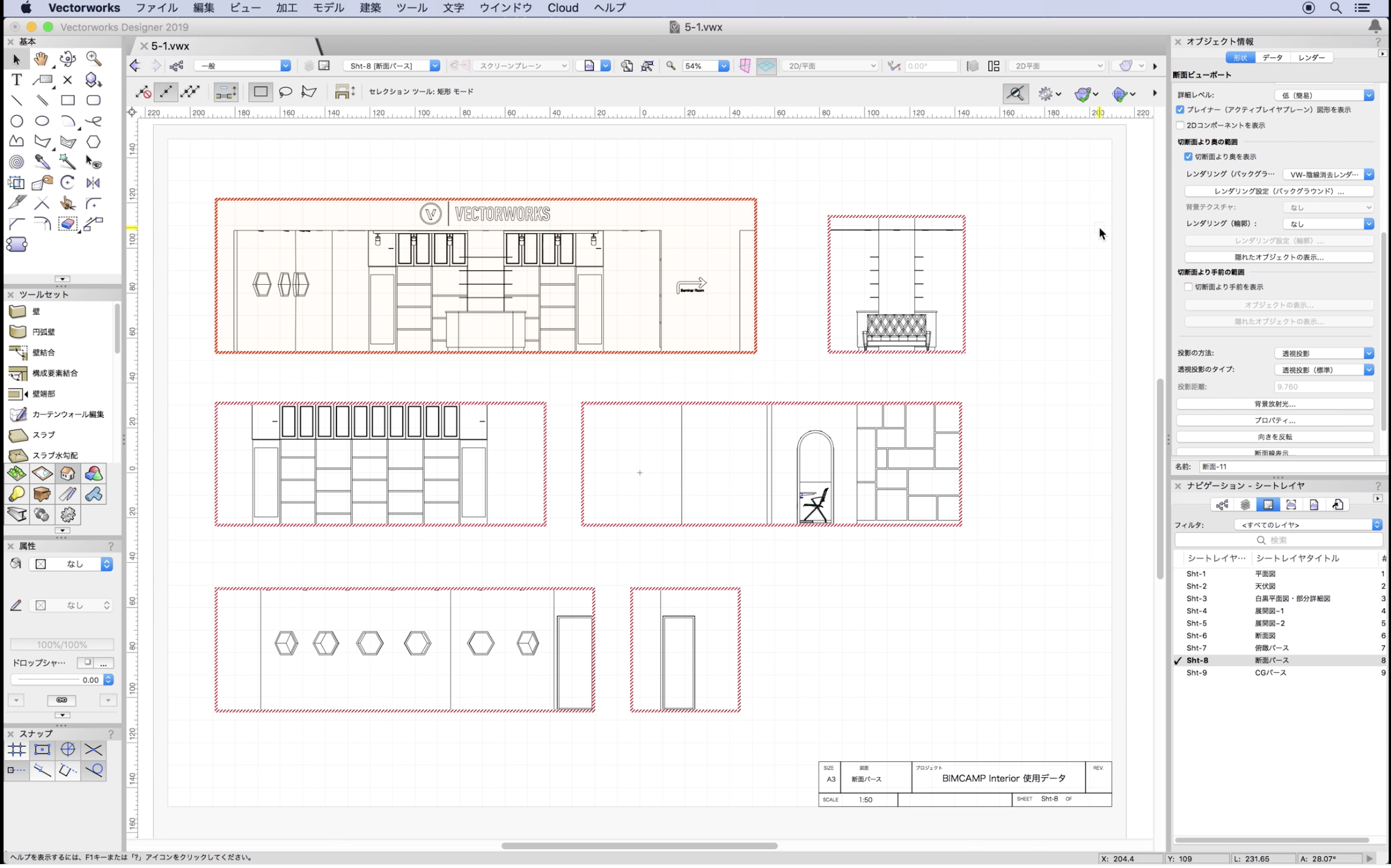This screenshot has height=868, width=1391.
Task: Toggle Smart Points snapping
Action: pyautogui.click(x=16, y=770)
